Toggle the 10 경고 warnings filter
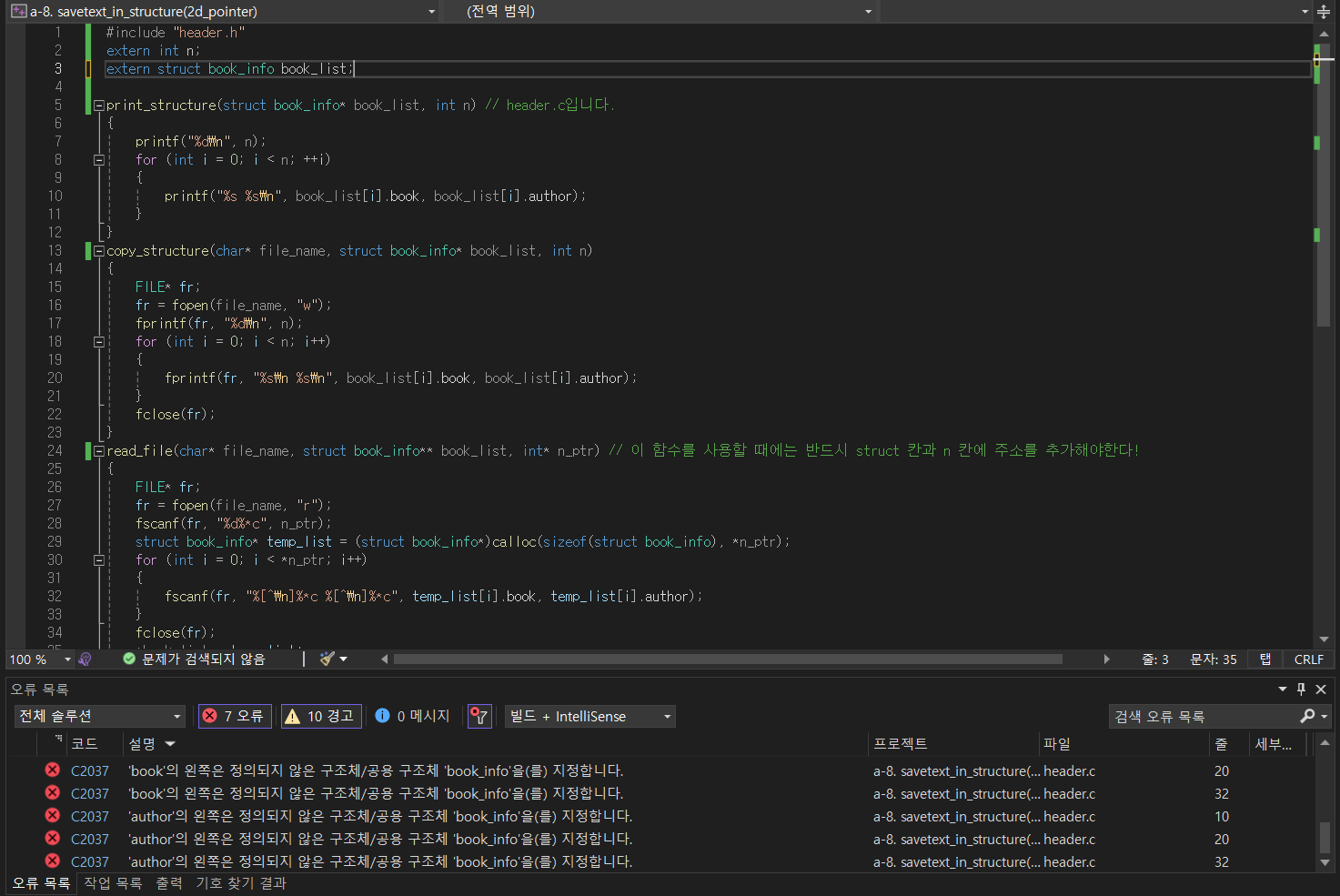 click(x=321, y=717)
